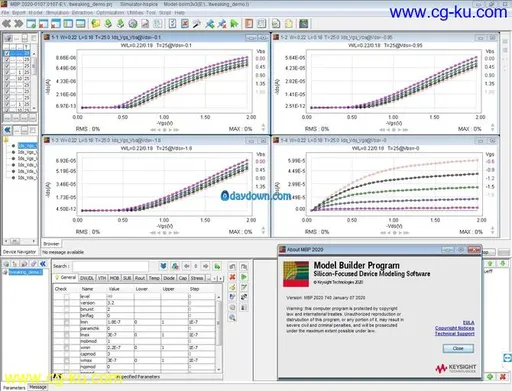The height and width of the screenshot is (391, 512).
Task: Open the Technical Support link
Action: pos(455,334)
